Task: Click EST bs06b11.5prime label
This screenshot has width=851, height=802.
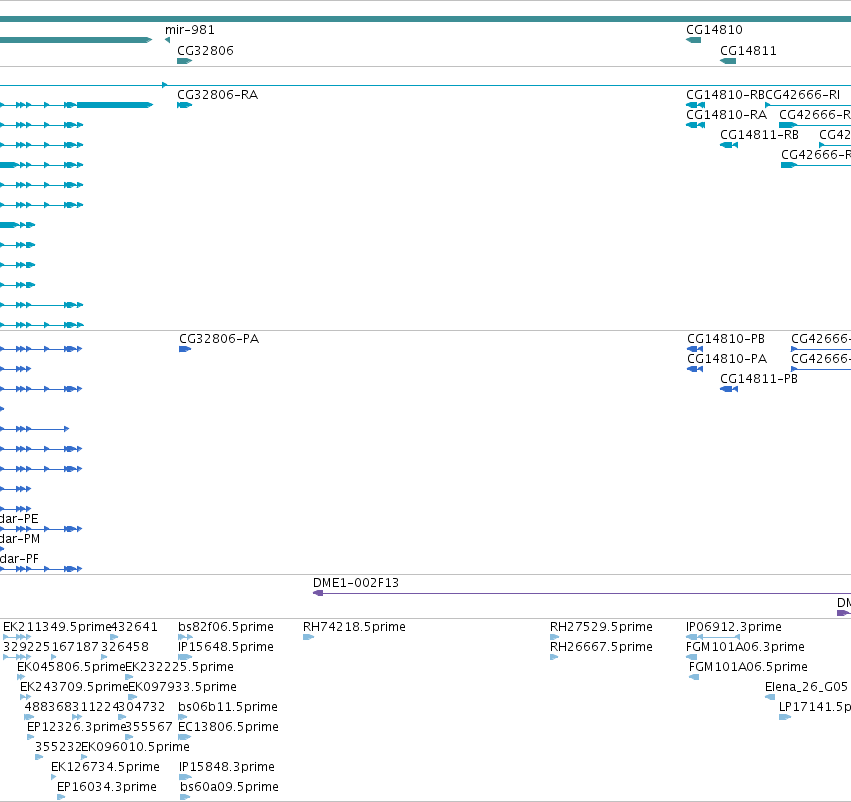Action: tap(228, 707)
